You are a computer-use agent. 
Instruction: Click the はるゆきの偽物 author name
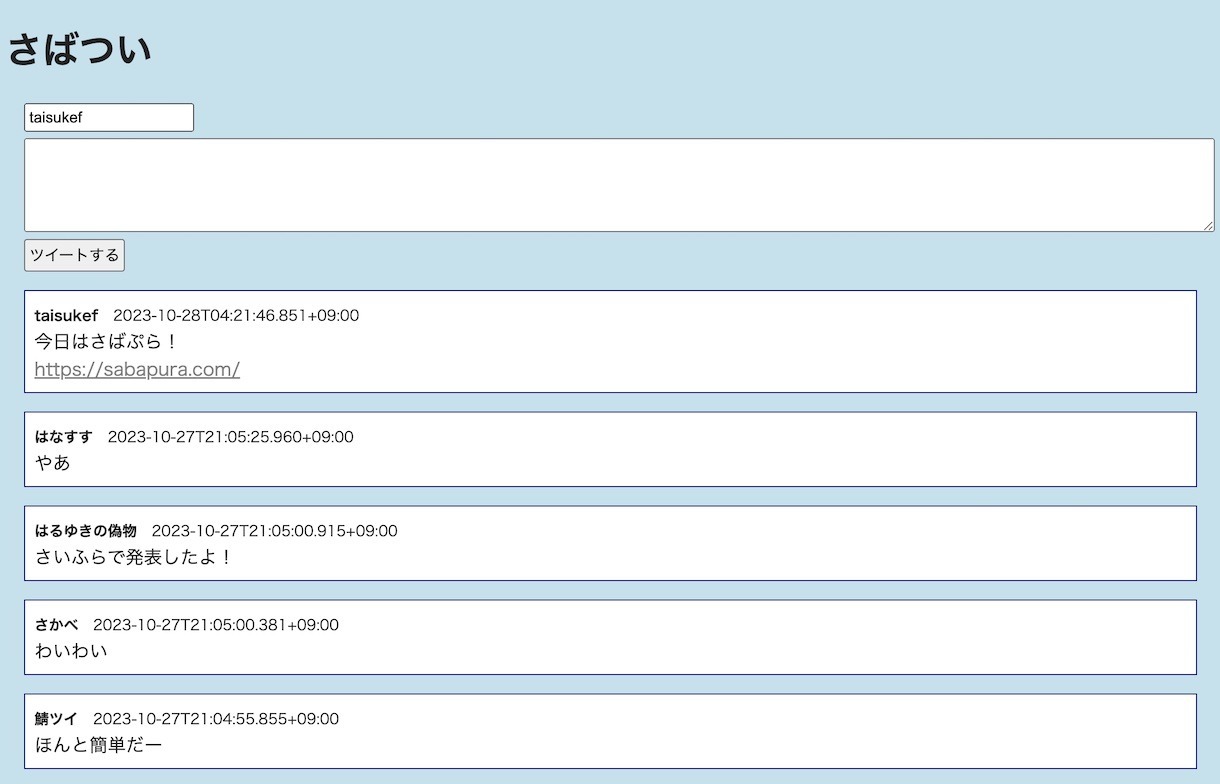coord(85,531)
